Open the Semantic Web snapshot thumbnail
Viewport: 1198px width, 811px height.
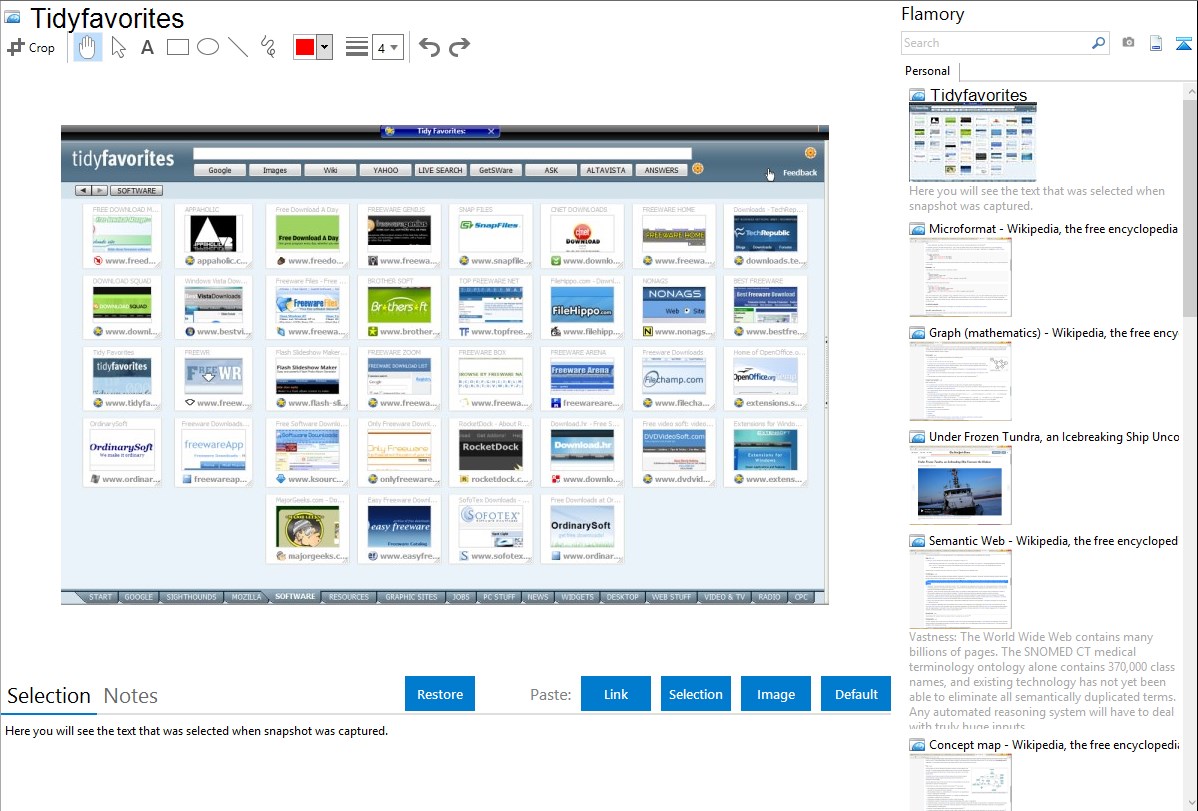(x=960, y=589)
